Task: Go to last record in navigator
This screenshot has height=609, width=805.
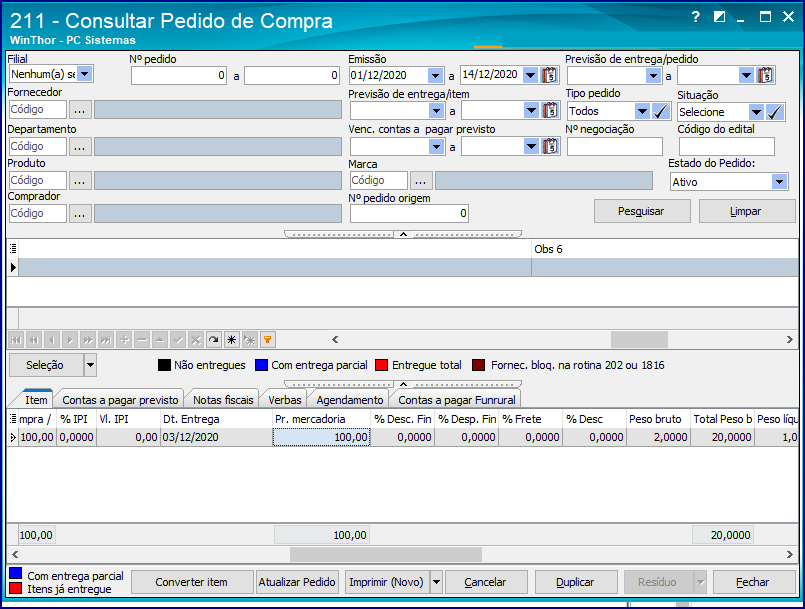Action: (106, 339)
